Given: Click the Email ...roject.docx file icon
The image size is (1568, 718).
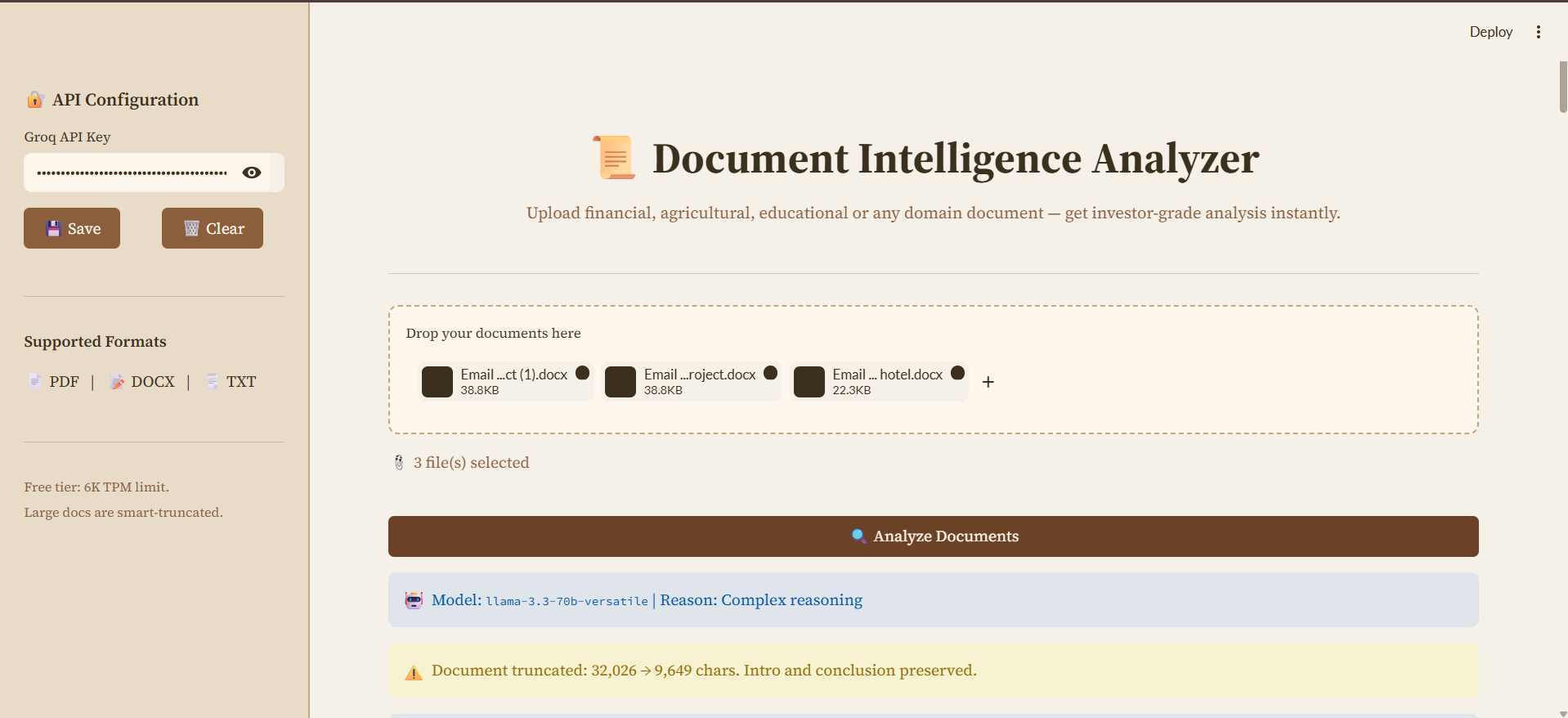Looking at the screenshot, I should [x=620, y=382].
